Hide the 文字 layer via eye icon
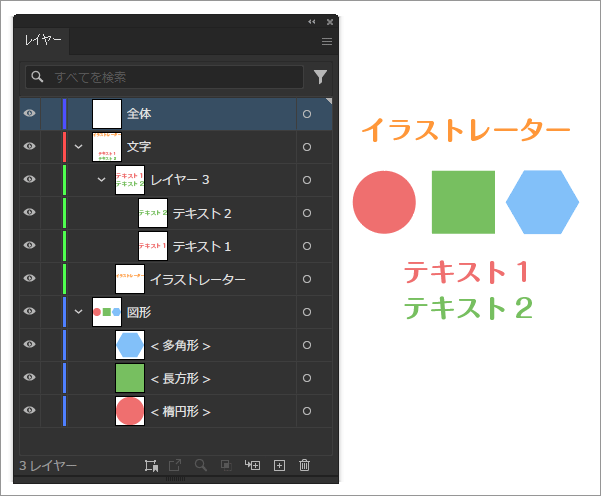This screenshot has width=601, height=496. (x=30, y=146)
